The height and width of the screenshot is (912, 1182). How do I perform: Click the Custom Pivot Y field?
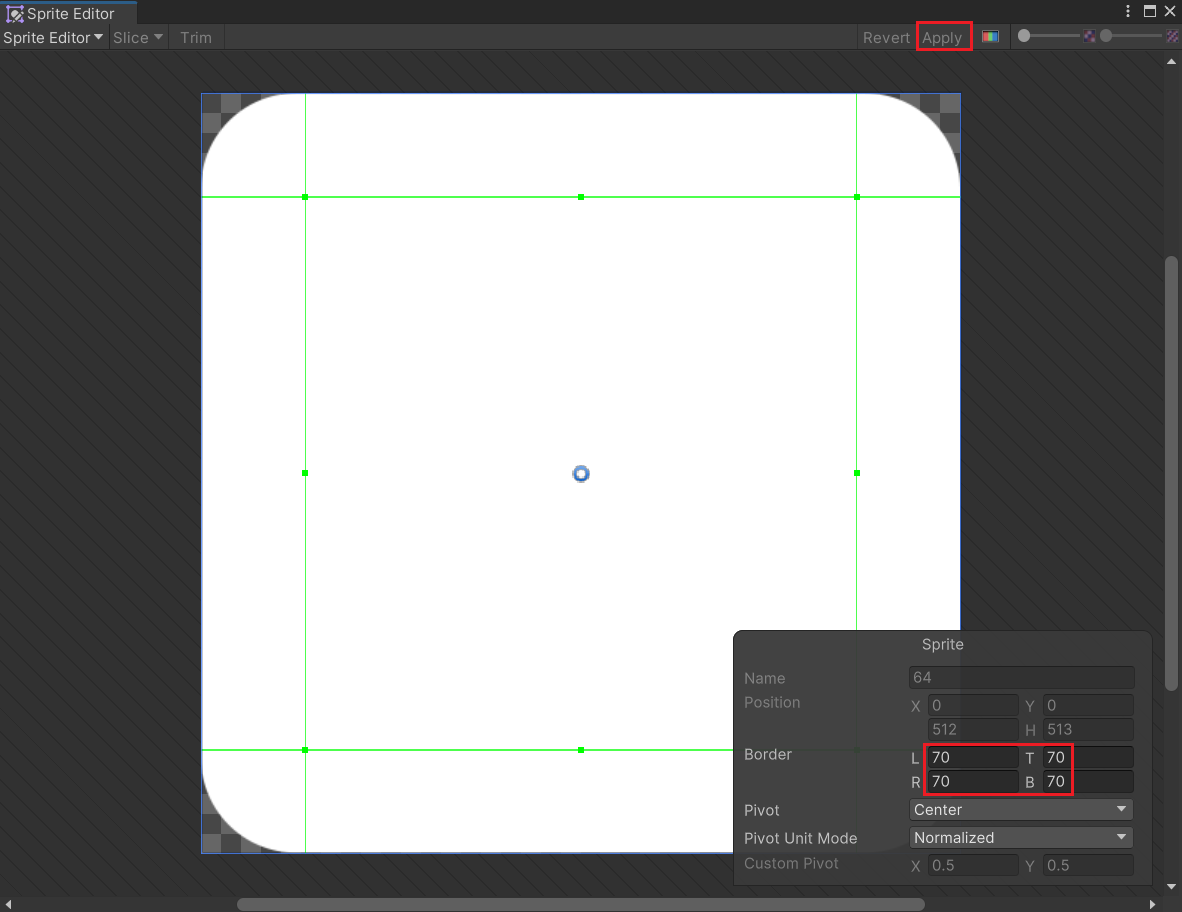1088,865
